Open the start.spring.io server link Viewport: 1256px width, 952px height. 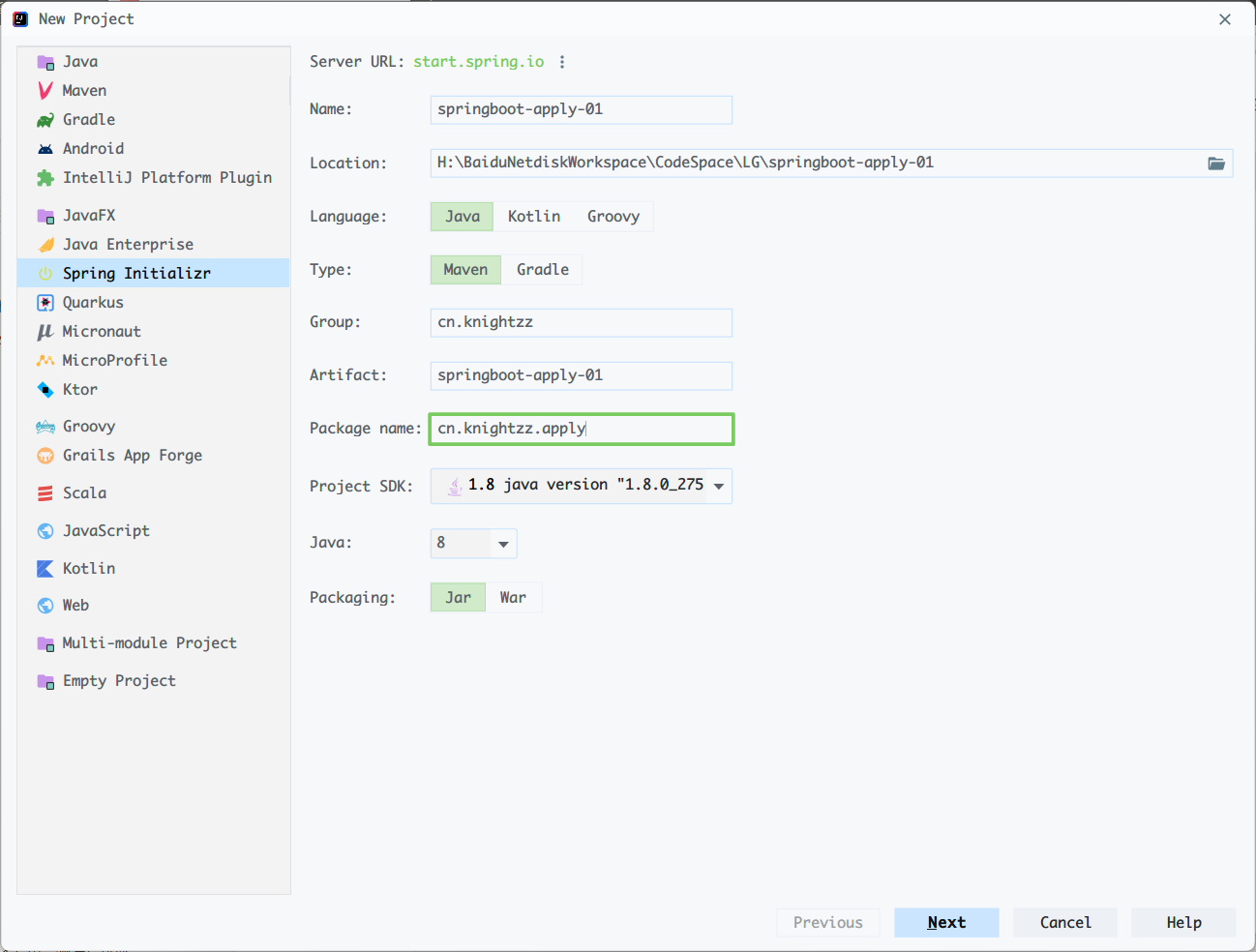(x=478, y=62)
